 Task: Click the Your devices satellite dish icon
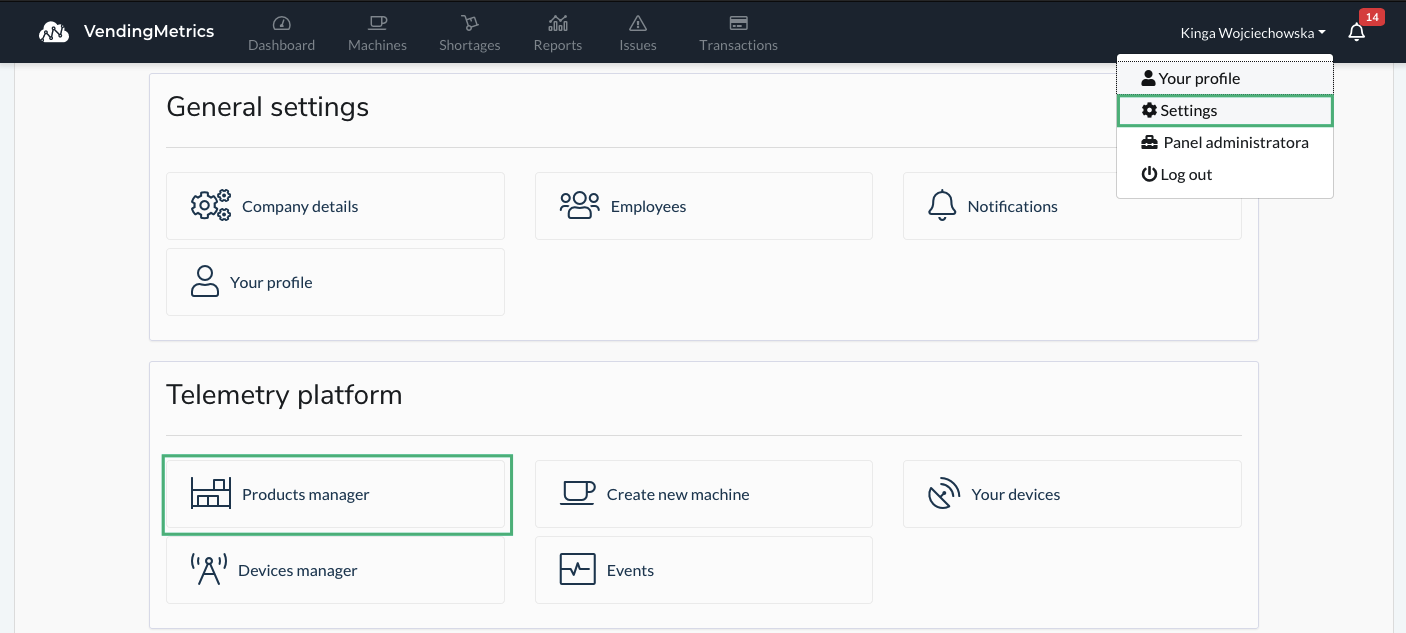click(x=944, y=494)
